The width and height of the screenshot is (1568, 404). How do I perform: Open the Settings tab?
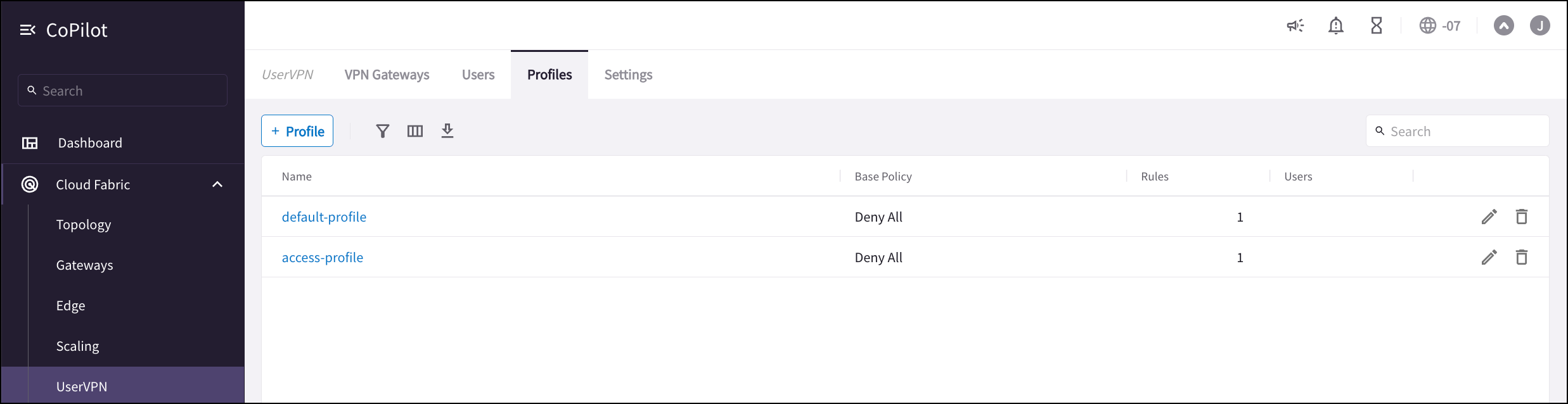pos(627,74)
